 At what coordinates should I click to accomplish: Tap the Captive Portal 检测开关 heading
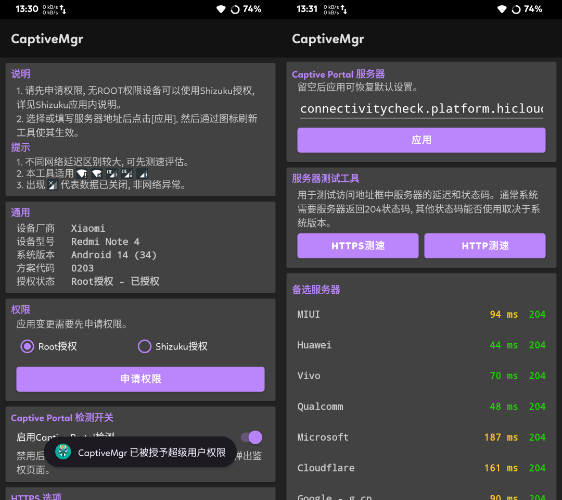[62, 418]
